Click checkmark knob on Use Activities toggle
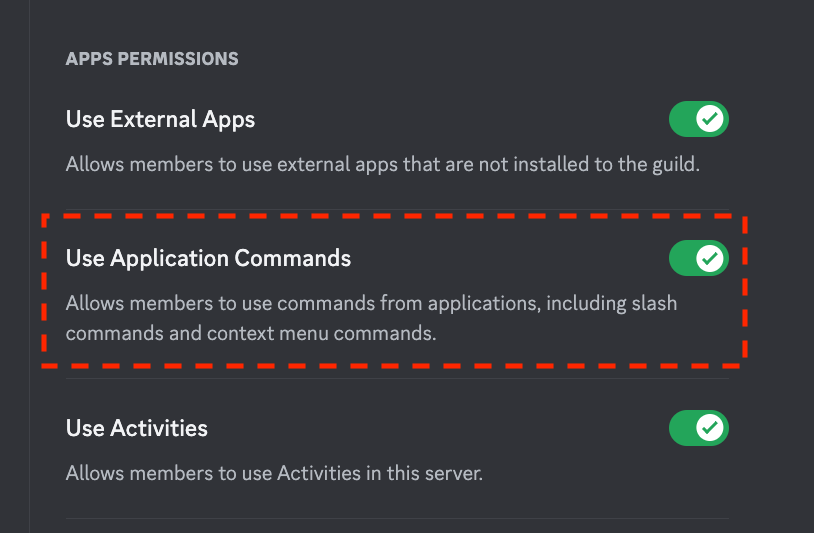Viewport: 814px width, 533px height. click(x=710, y=428)
